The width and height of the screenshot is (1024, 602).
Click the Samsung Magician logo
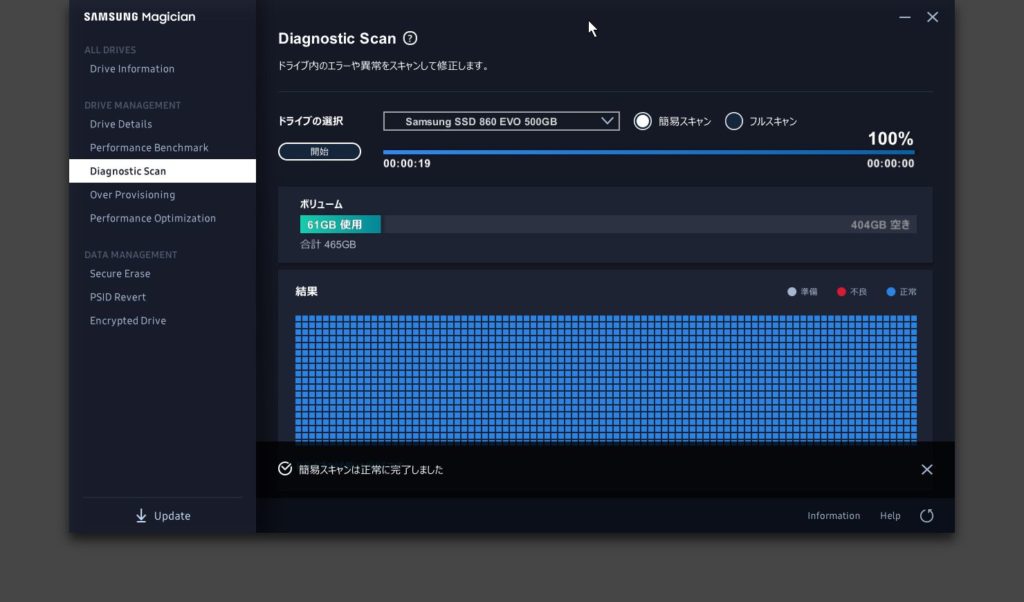coord(140,17)
